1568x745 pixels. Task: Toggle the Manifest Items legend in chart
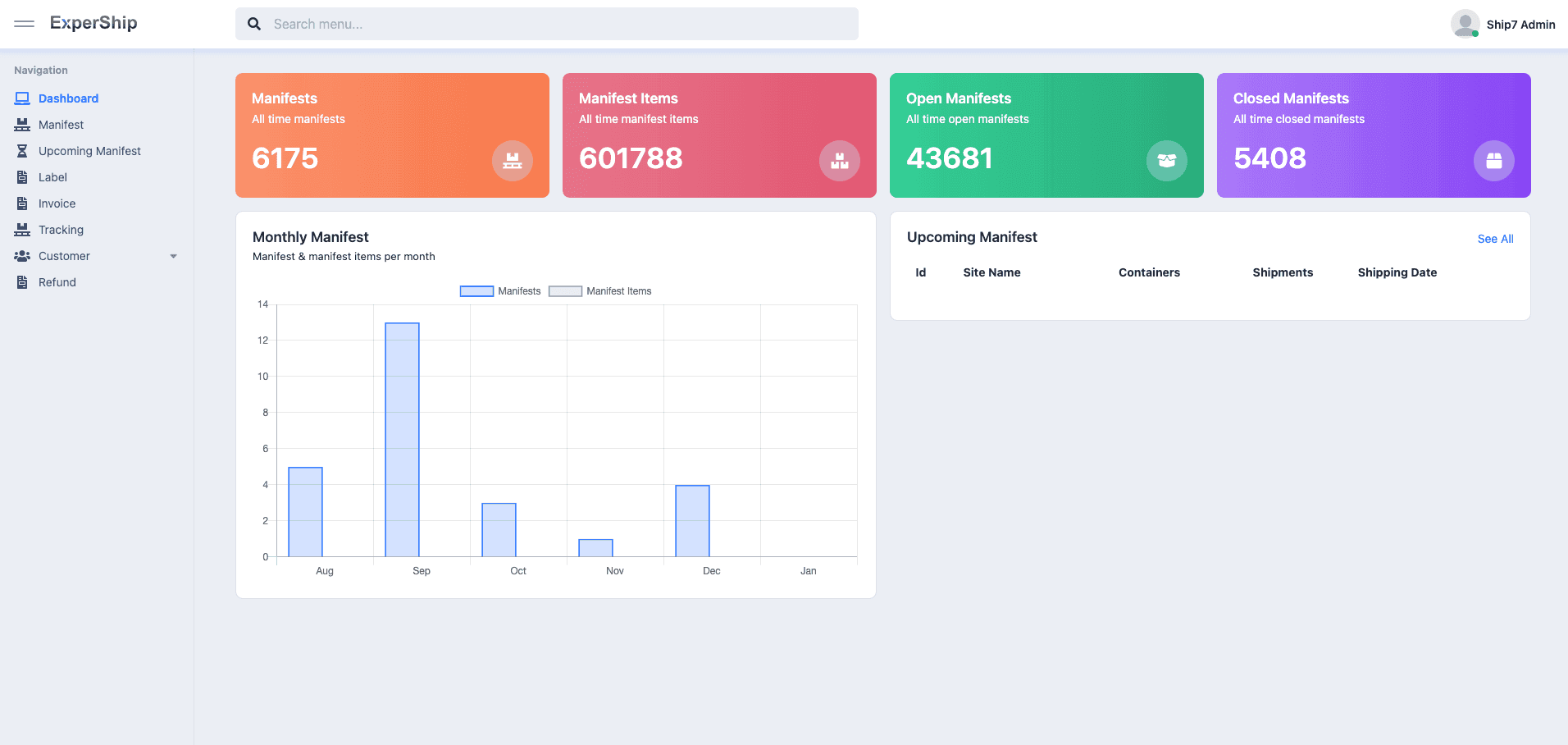[600, 291]
